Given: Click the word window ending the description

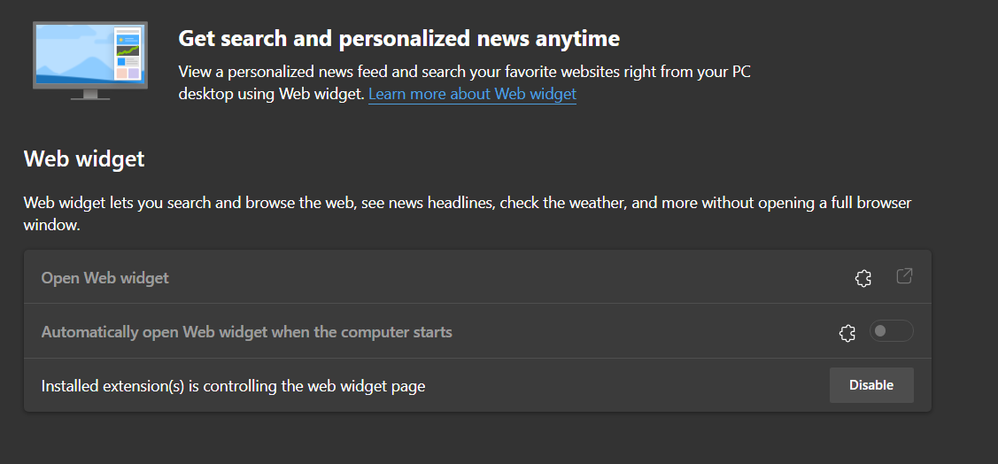Looking at the screenshot, I should tap(50, 226).
